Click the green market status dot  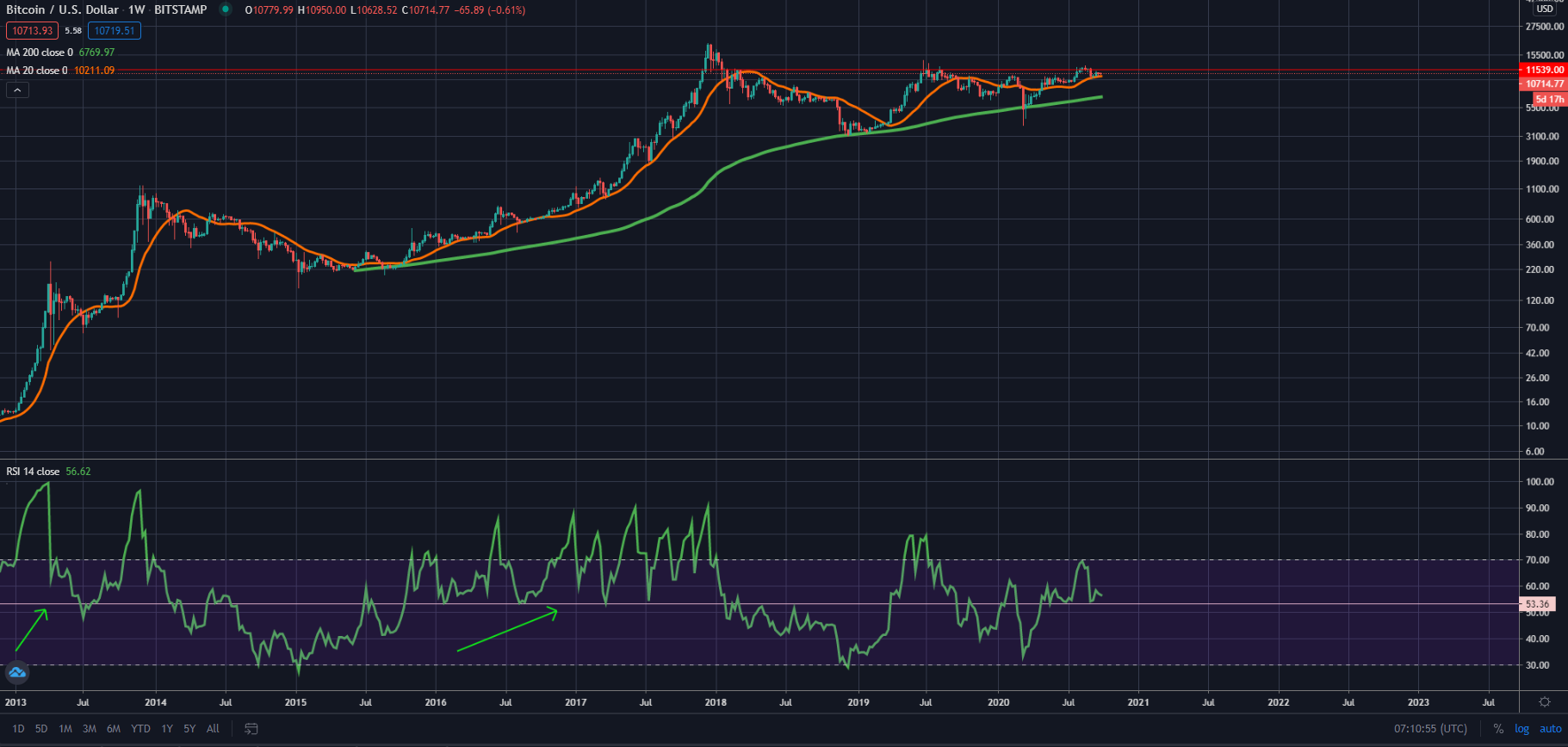click(x=226, y=9)
